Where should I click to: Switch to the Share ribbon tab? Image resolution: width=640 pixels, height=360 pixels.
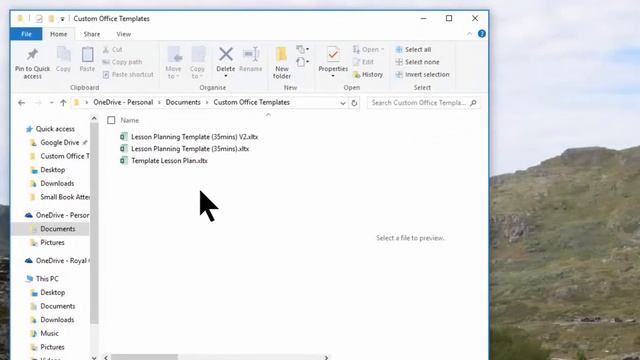click(92, 34)
